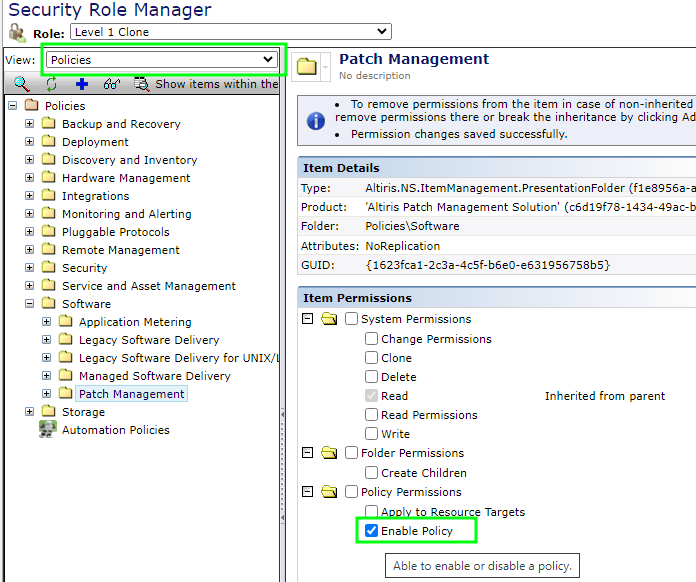Select the Patch Management tree item
This screenshot has width=696, height=582.
[x=131, y=394]
